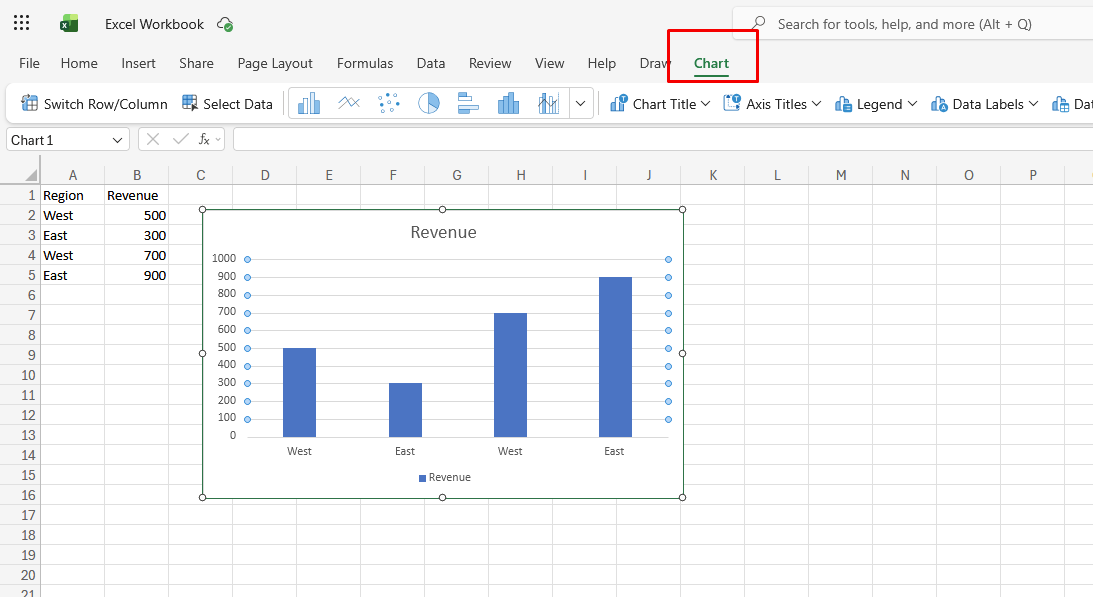Select the histogram chart type icon
The image size is (1093, 597).
point(508,104)
